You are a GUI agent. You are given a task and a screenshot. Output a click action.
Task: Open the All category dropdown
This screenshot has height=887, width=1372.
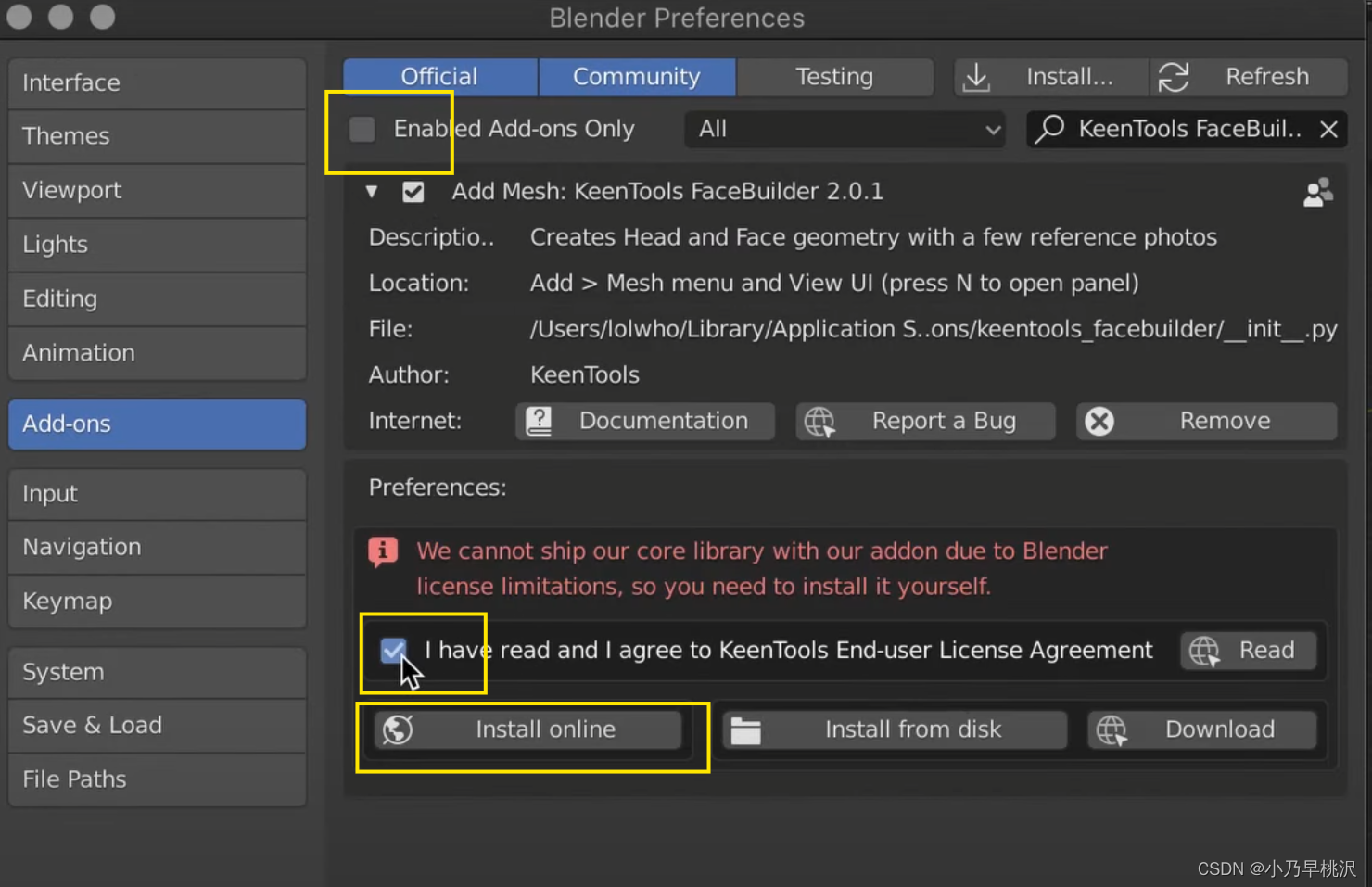tap(845, 129)
